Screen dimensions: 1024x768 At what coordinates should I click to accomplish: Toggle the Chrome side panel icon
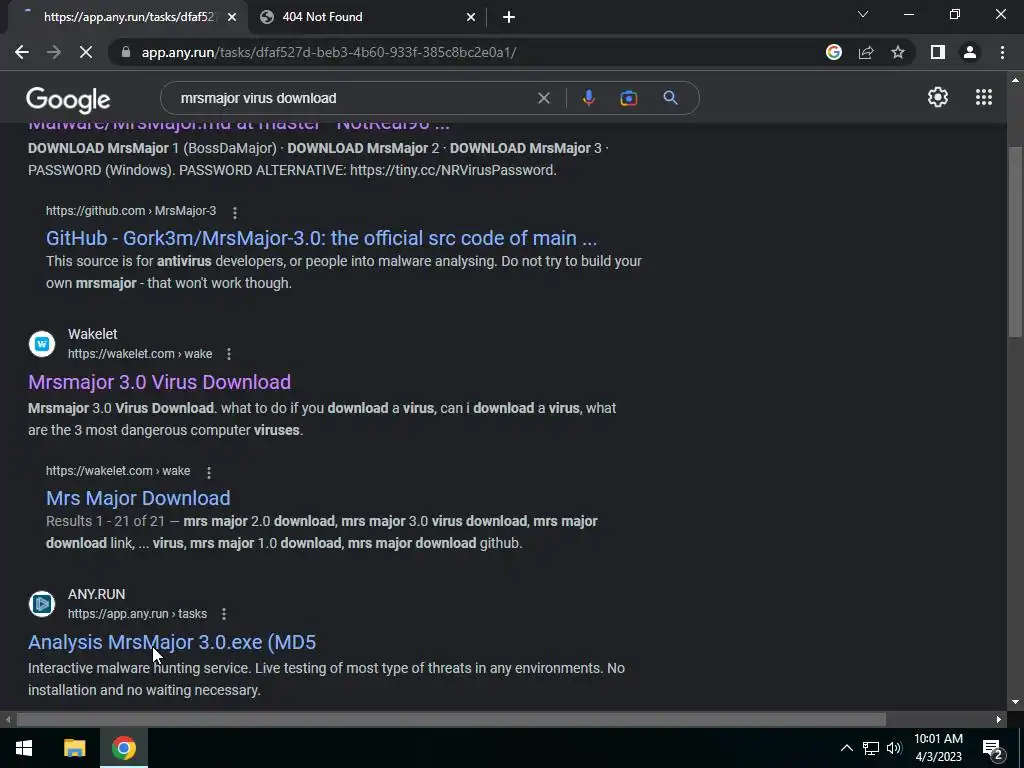coord(938,52)
